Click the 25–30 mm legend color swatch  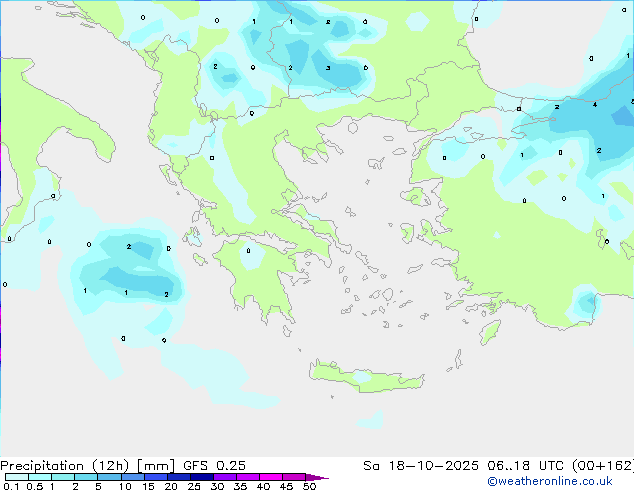(202, 477)
